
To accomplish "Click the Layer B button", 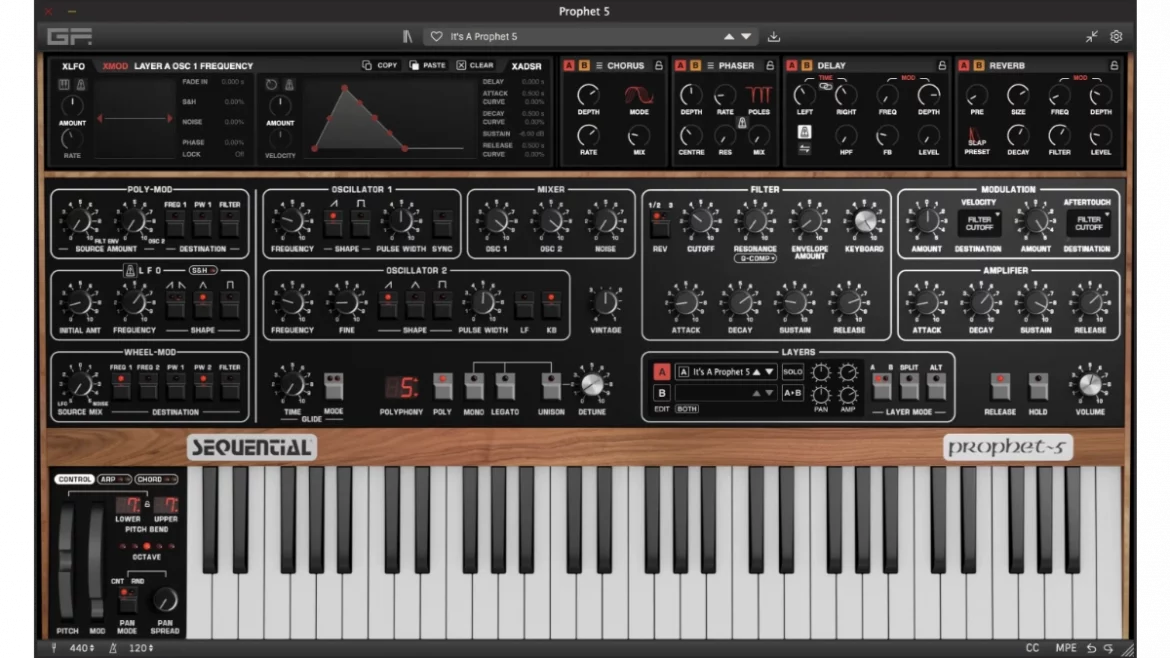I will coord(662,393).
